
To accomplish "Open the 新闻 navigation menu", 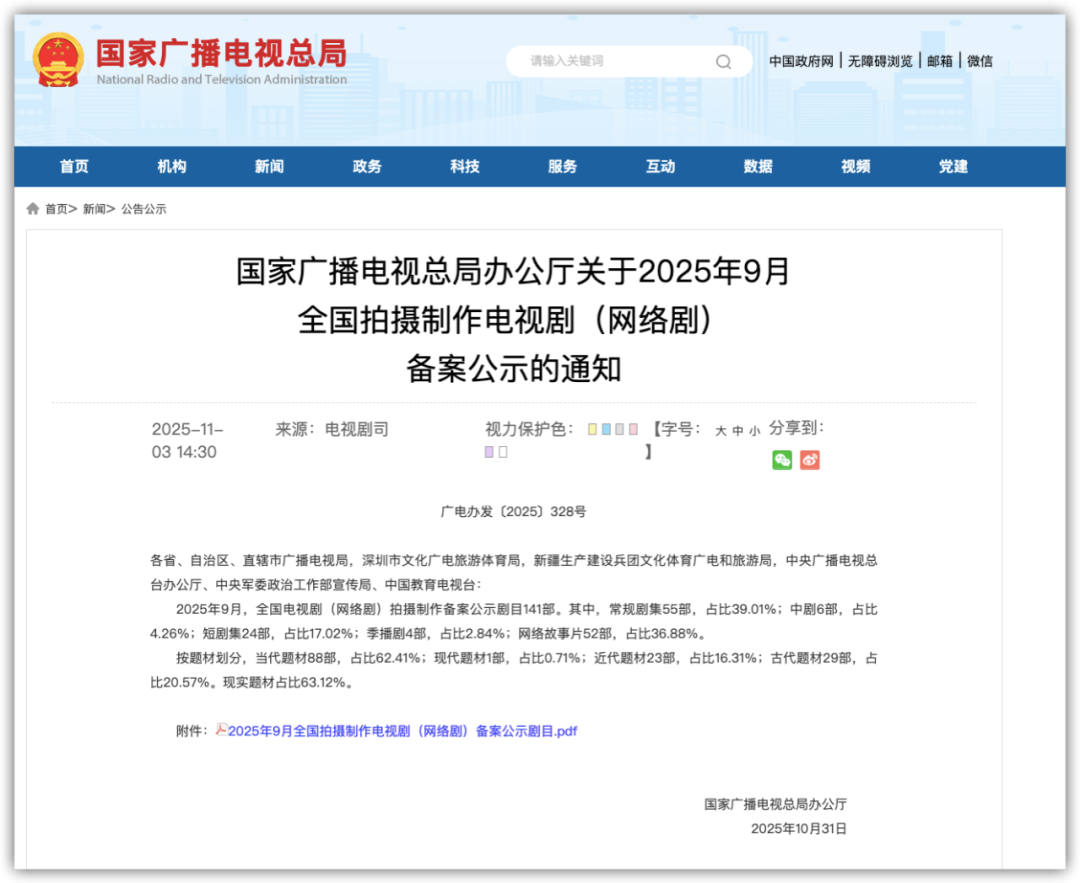I will (x=268, y=167).
